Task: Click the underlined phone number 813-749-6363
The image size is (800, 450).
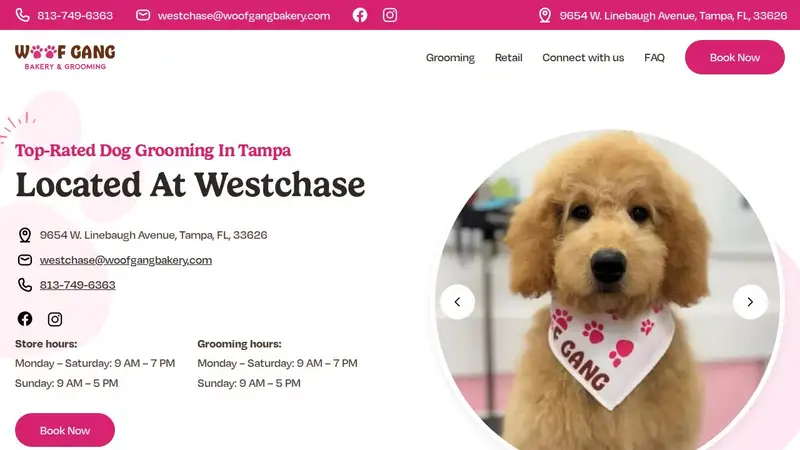Action: (x=78, y=285)
